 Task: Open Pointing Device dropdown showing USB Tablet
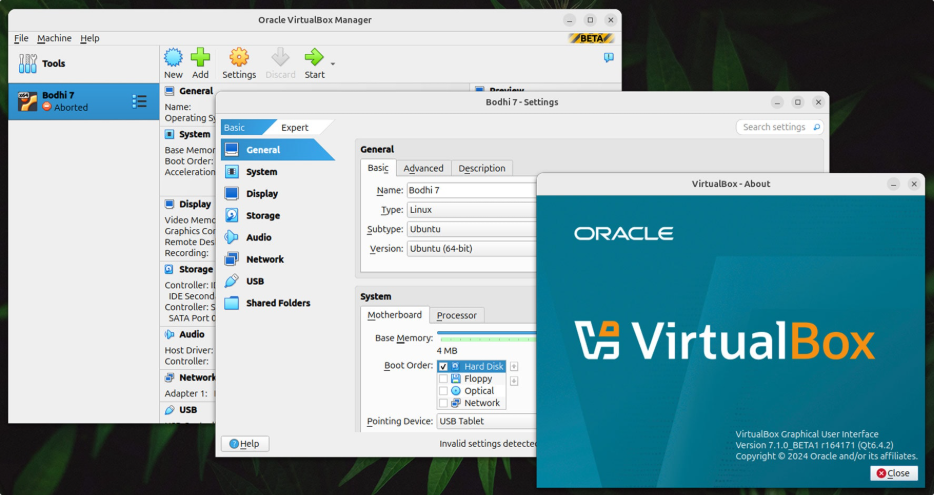click(487, 421)
